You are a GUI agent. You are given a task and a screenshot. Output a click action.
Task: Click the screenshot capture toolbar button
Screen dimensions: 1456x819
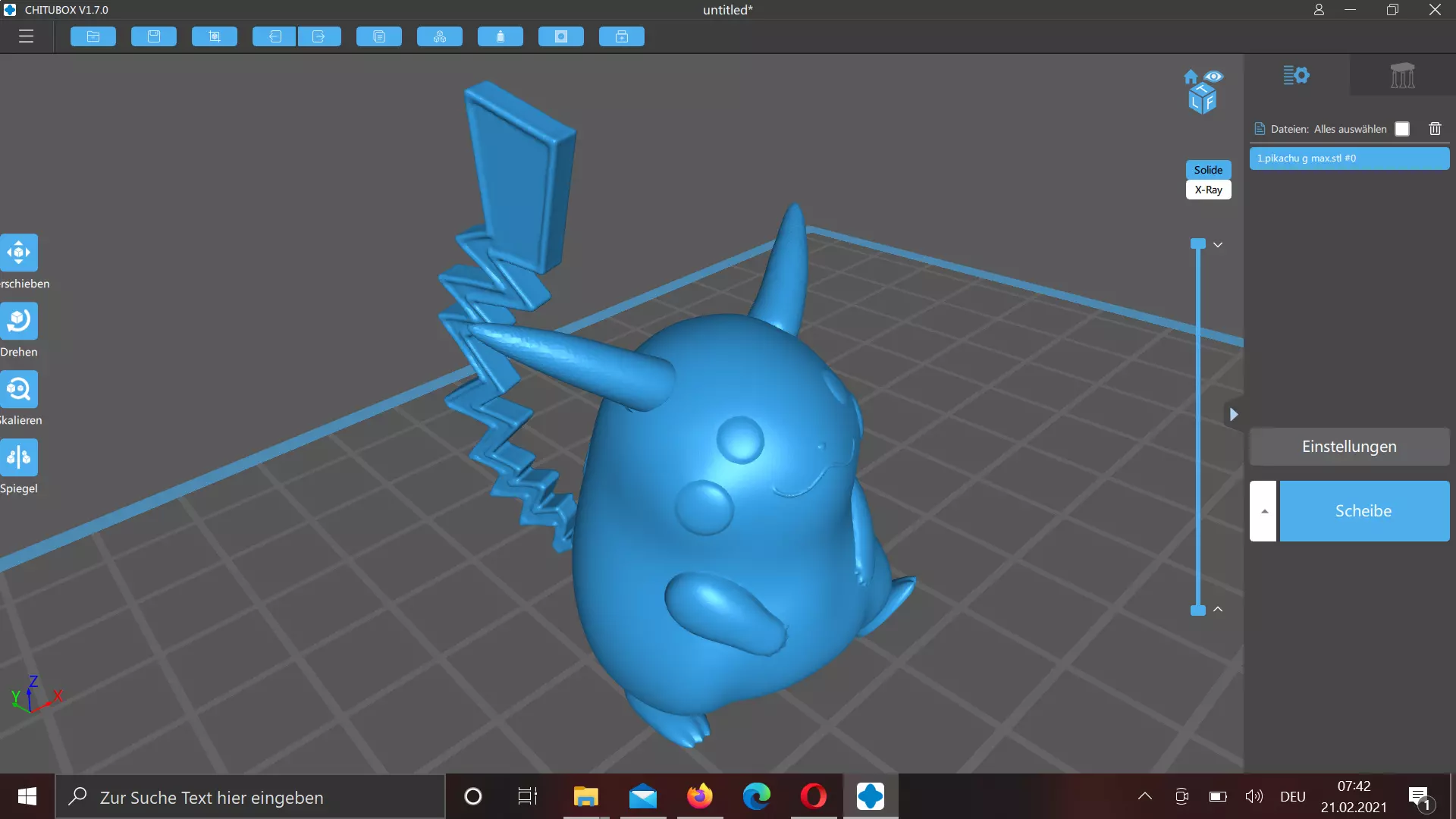(x=215, y=36)
